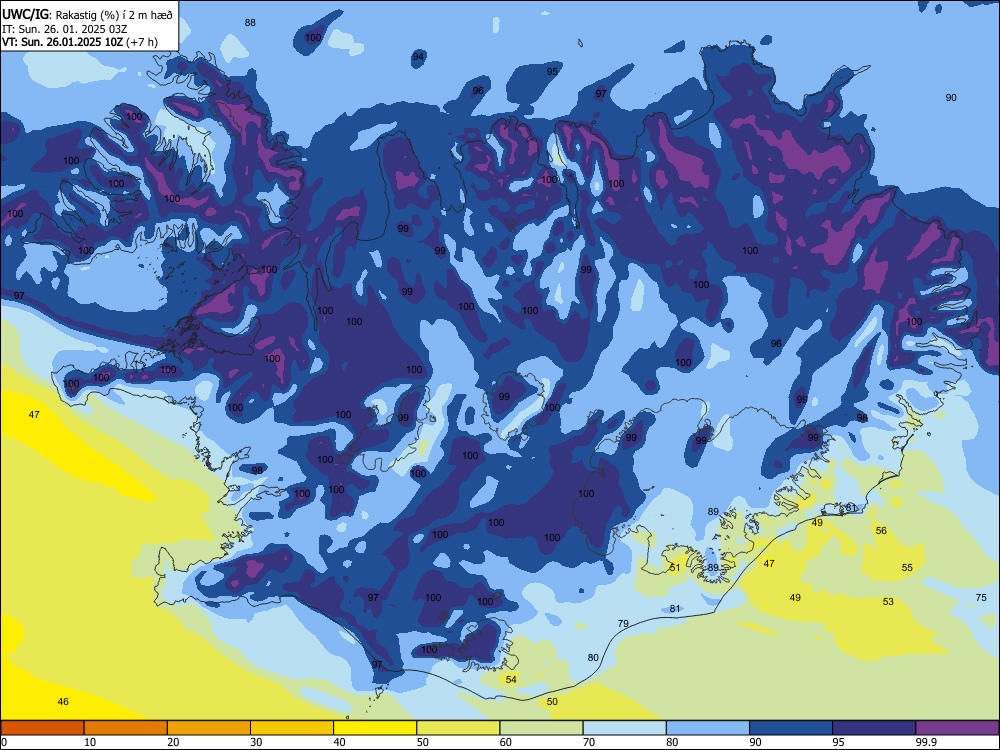The height and width of the screenshot is (750, 1000).
Task: Click the pale yellow 50–60 legend swatch
Action: pos(458,728)
